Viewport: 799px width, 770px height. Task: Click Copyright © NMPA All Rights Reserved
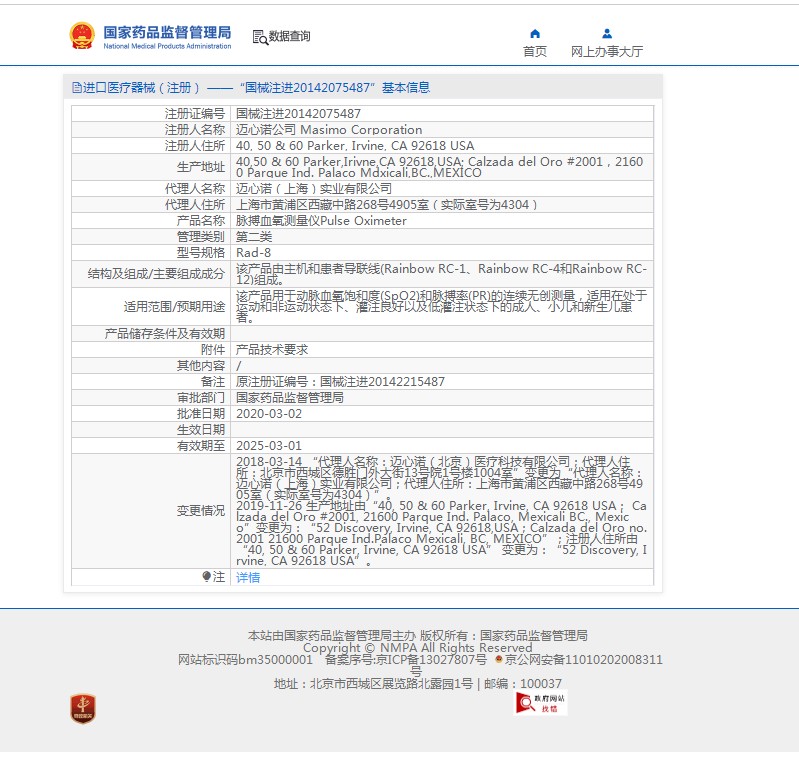[x=417, y=647]
